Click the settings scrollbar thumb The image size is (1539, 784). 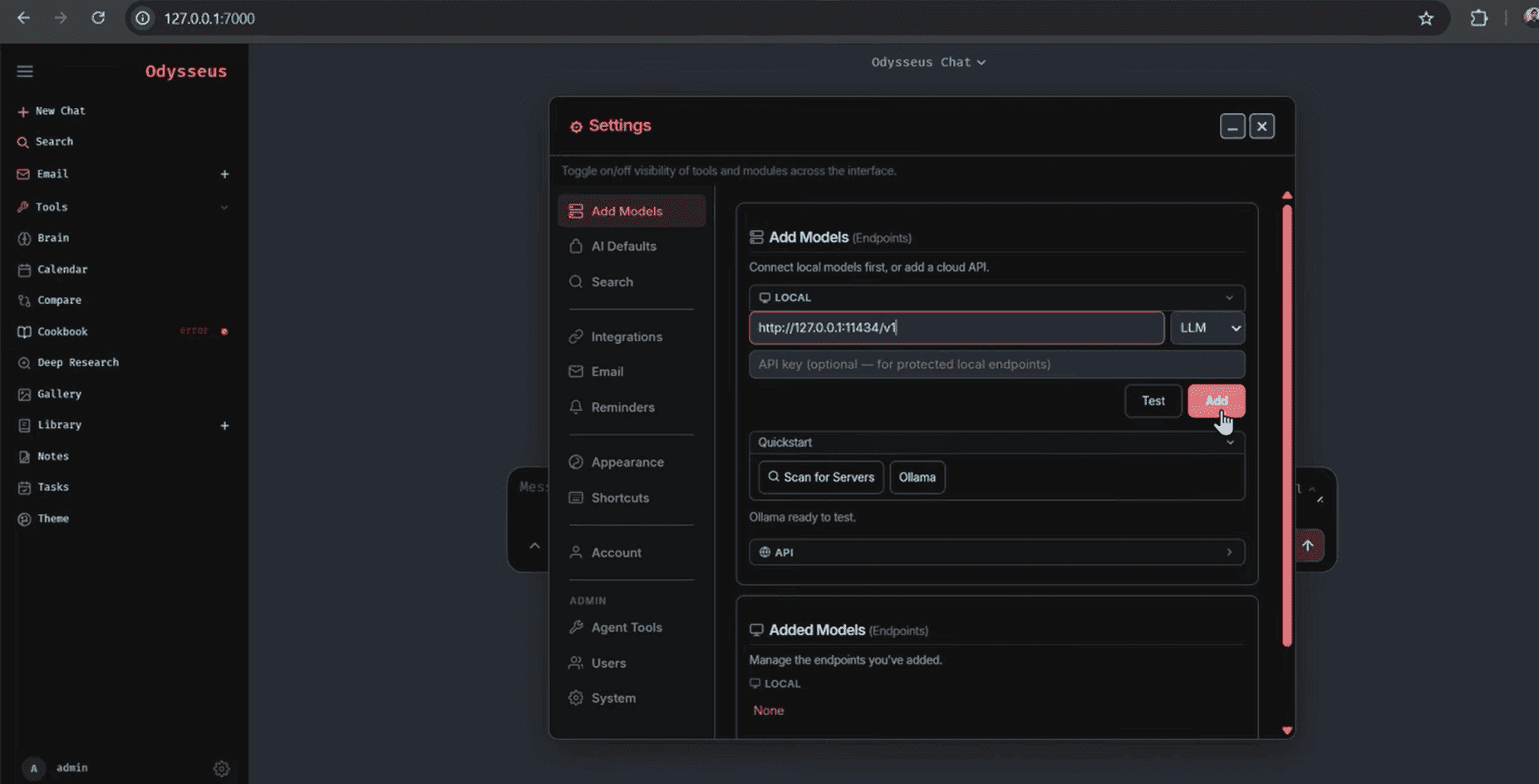tap(1287, 425)
